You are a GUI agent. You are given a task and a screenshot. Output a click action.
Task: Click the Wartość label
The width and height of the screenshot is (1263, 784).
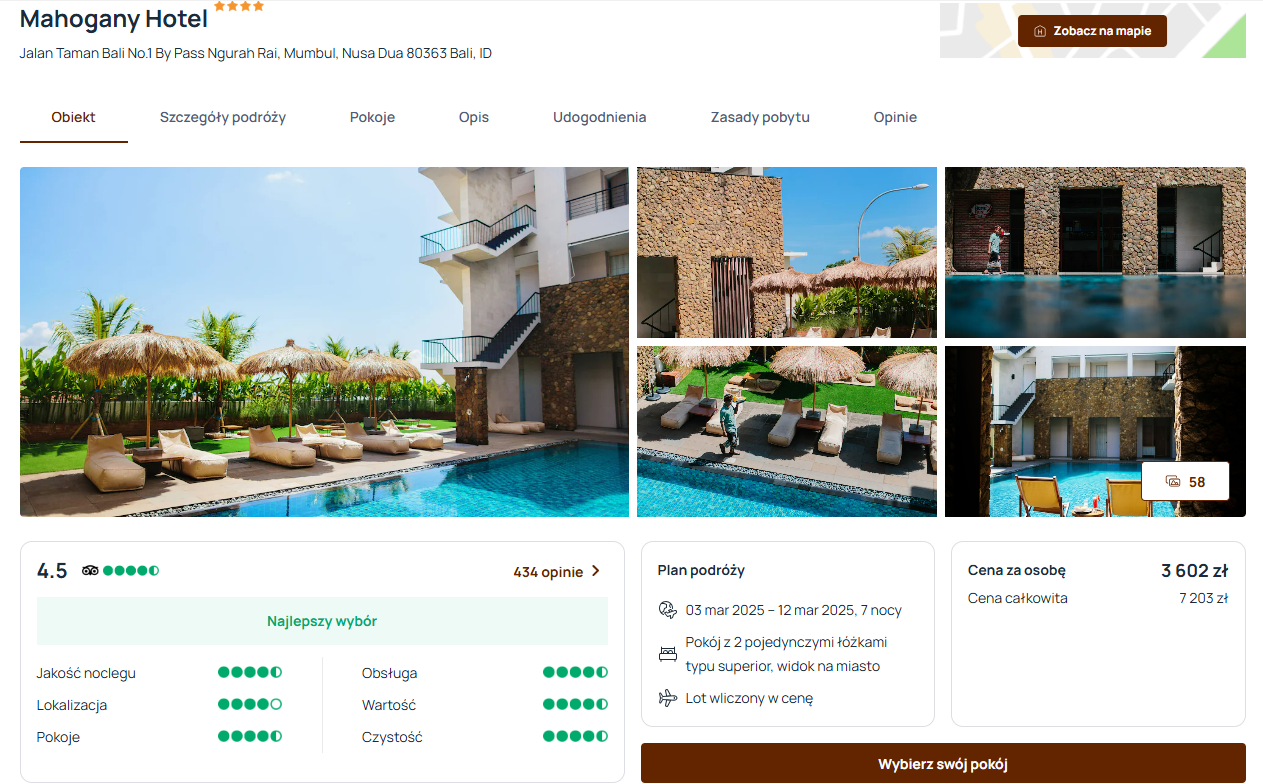click(x=389, y=705)
